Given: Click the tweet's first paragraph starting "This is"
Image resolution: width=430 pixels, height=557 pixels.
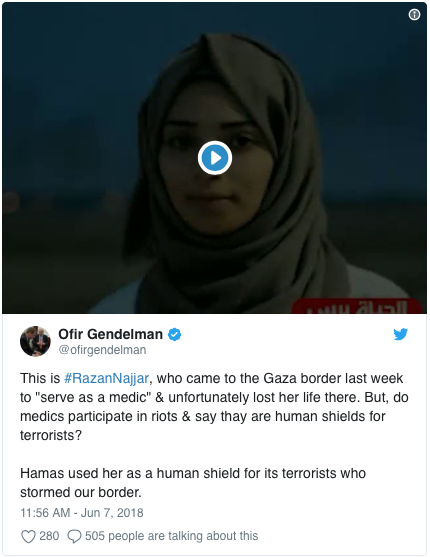Looking at the screenshot, I should pos(214,407).
